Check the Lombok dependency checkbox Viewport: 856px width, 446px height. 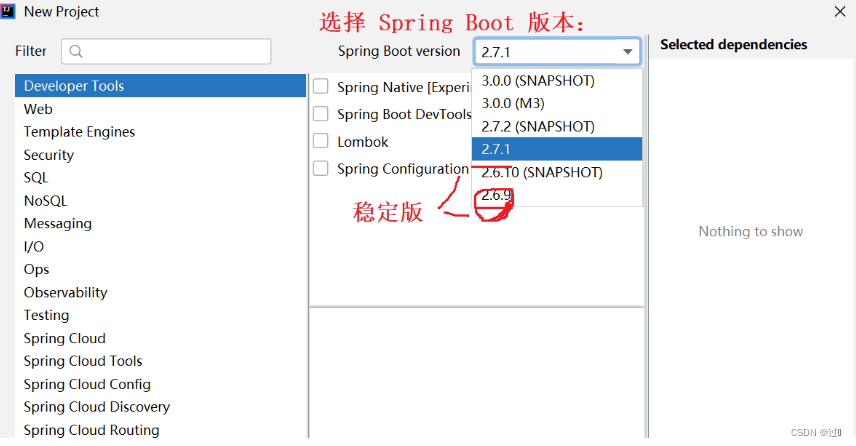(320, 141)
